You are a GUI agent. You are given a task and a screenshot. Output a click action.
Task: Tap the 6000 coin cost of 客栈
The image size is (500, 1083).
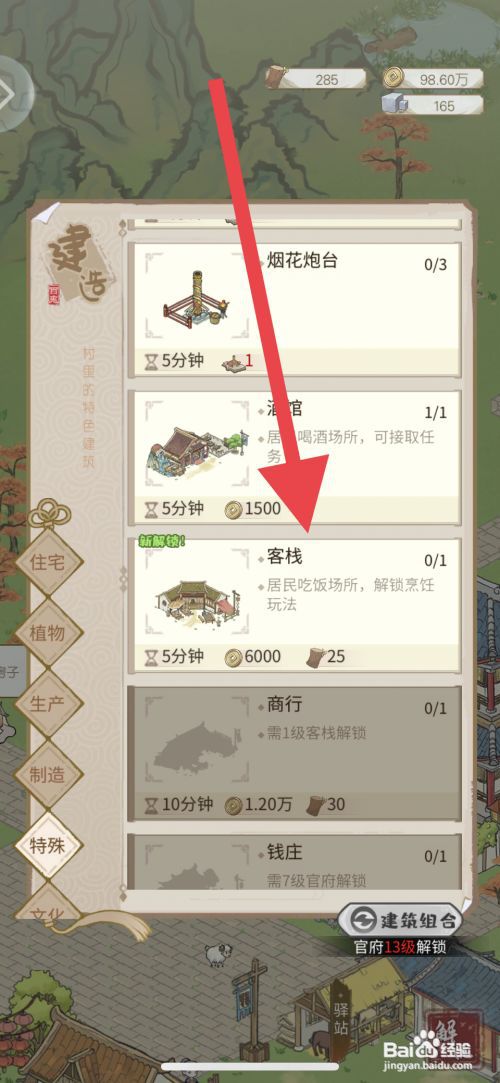[x=253, y=656]
